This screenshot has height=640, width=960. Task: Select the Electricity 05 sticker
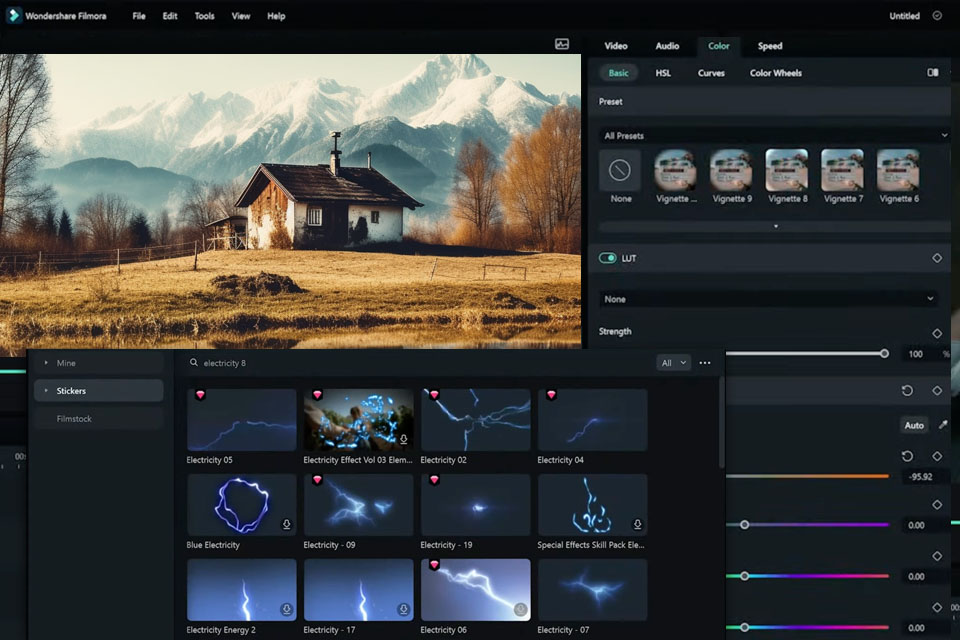(x=241, y=420)
